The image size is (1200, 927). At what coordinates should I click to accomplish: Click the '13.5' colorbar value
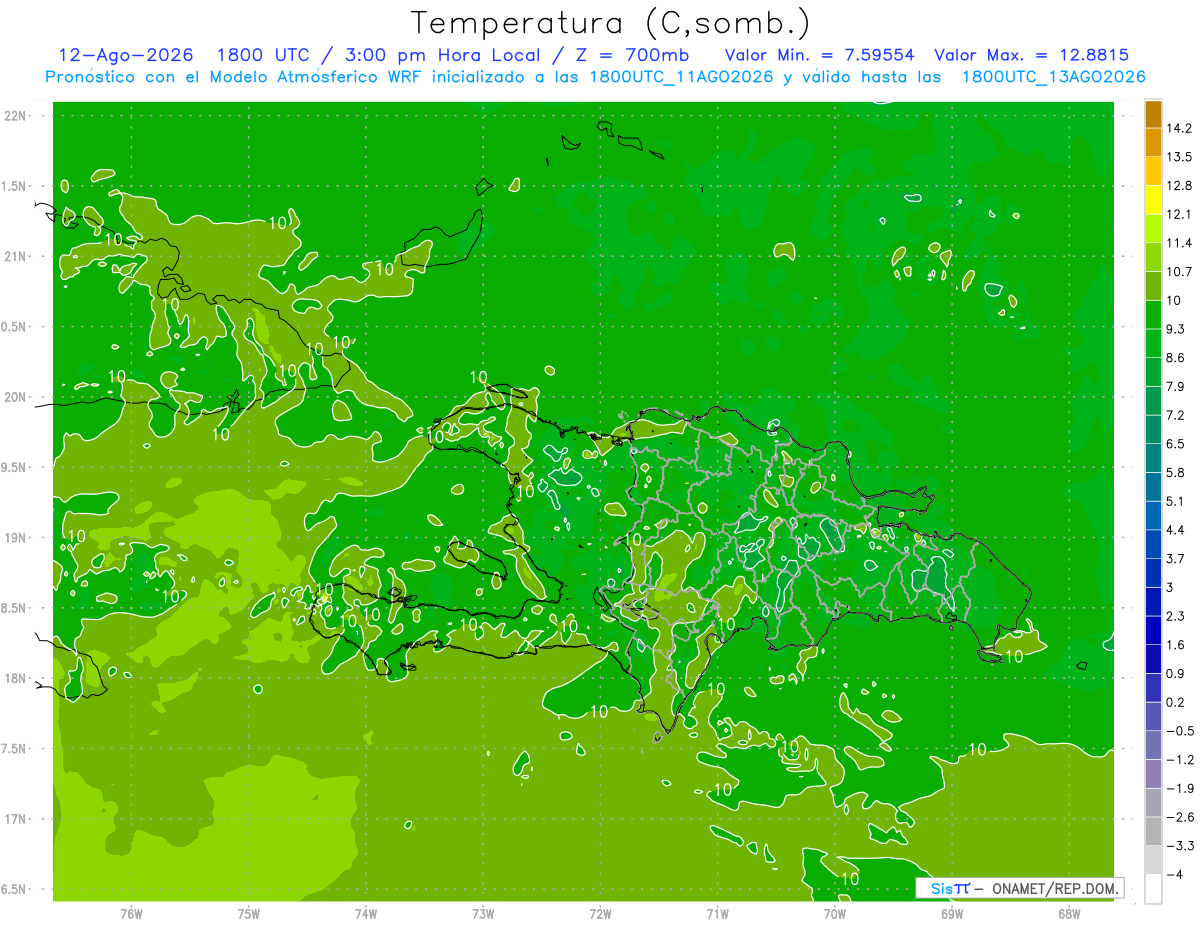1179,157
